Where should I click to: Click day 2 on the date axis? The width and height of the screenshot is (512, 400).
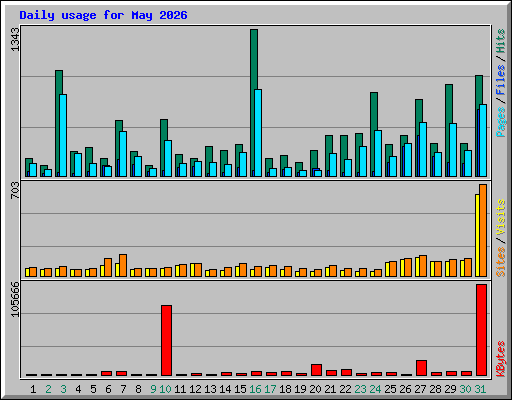click(x=48, y=389)
